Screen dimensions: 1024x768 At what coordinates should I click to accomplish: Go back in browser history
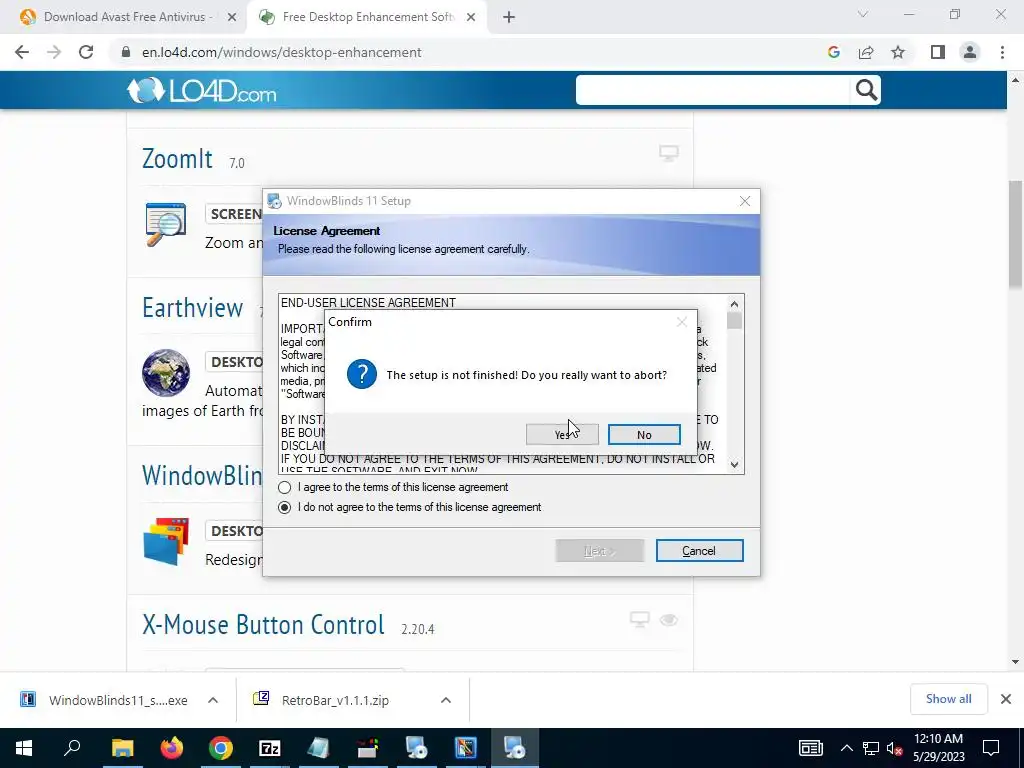(22, 52)
